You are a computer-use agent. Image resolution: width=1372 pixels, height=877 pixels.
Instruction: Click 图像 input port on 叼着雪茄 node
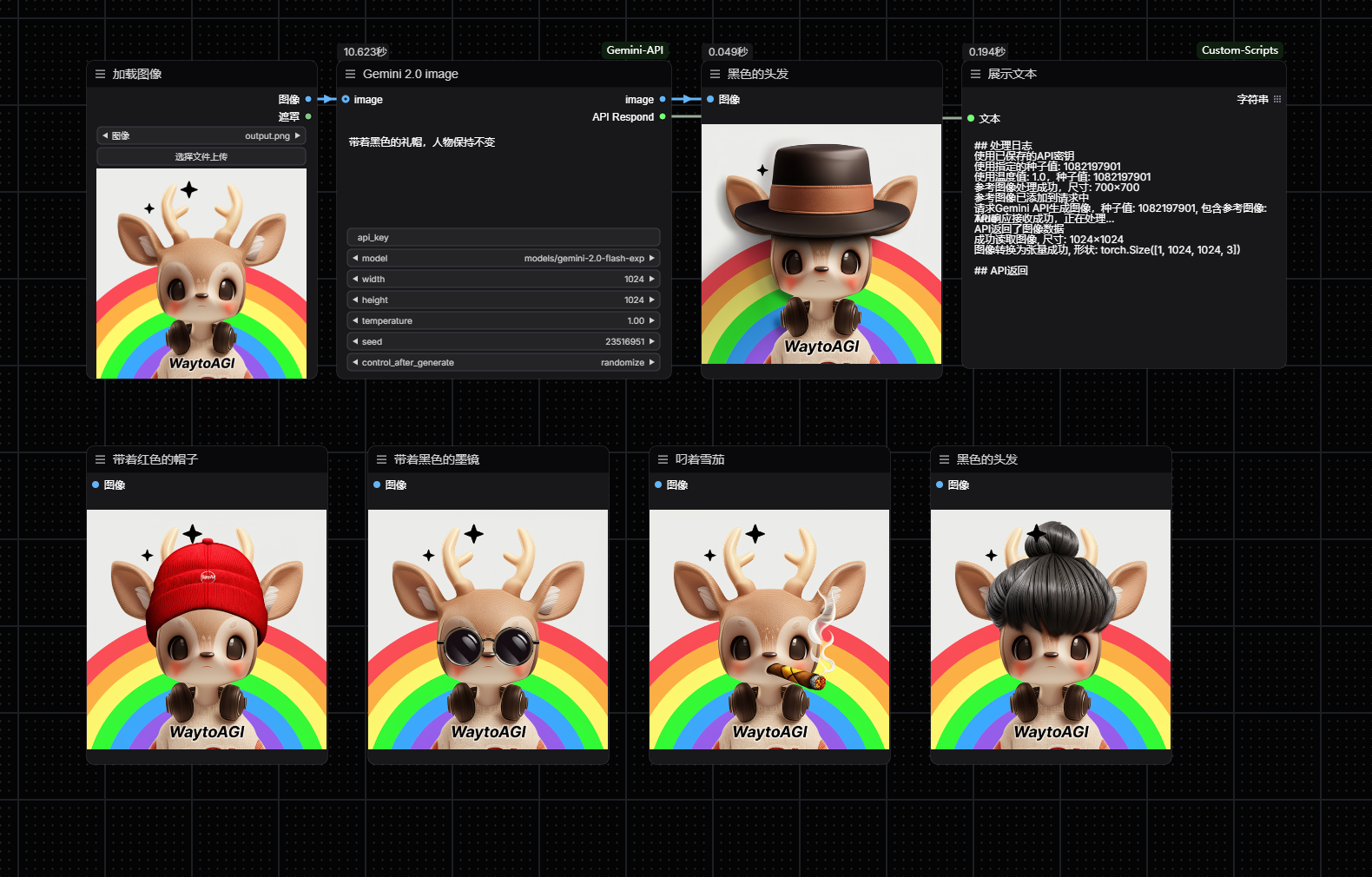click(x=658, y=485)
